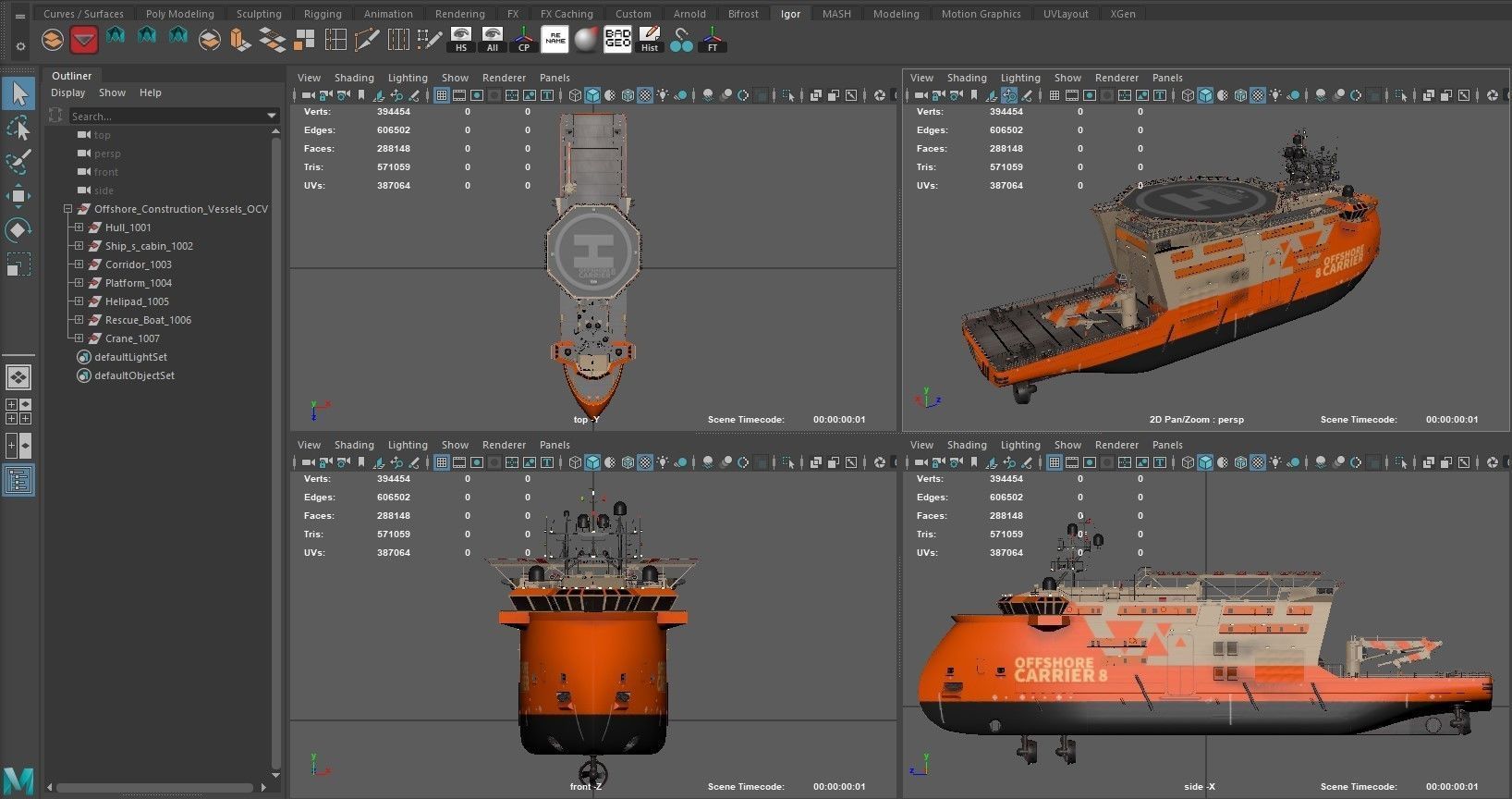Screen dimensions: 1512x799
Task: Open Shading menu in top view panel
Action: pos(354,78)
